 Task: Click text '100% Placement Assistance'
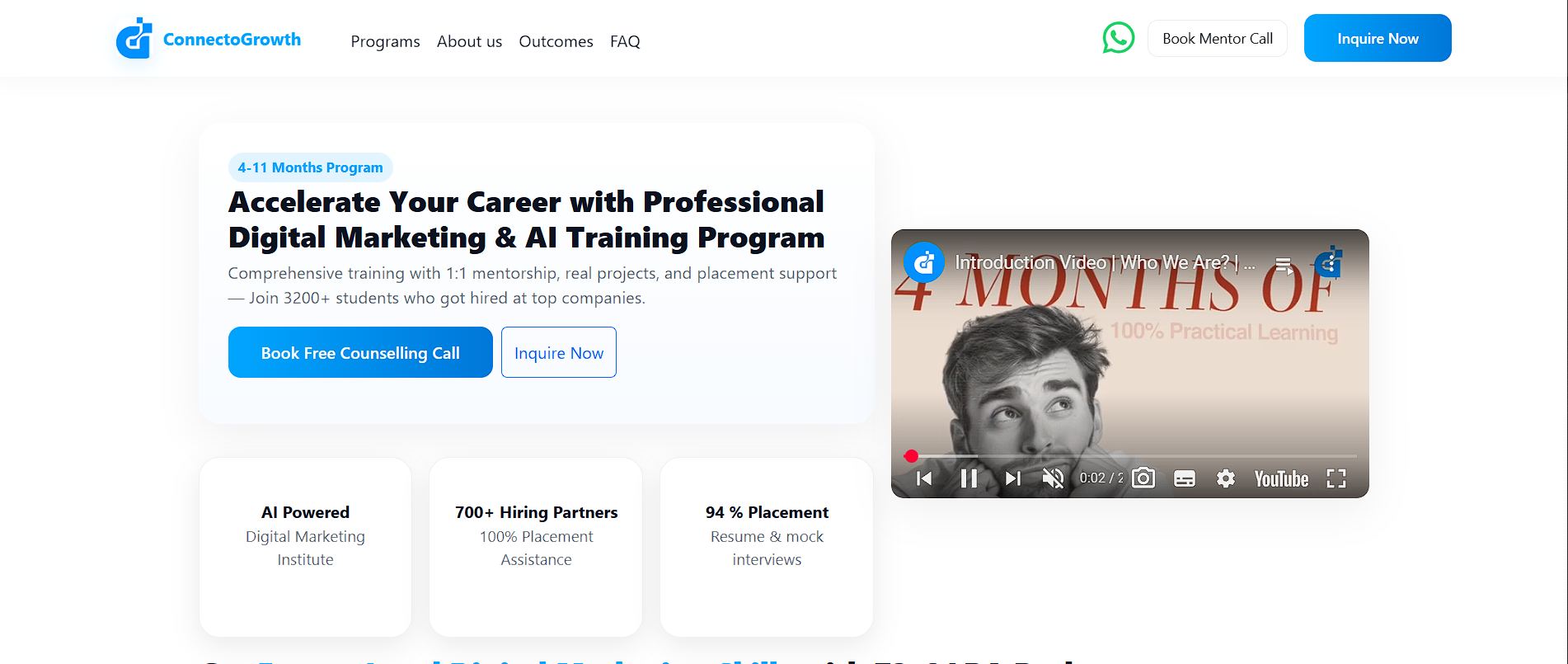536,548
